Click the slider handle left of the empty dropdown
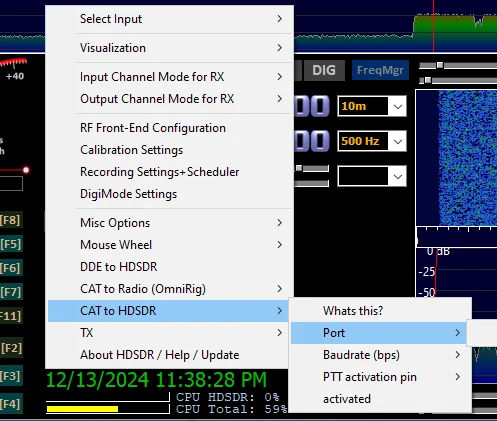The width and height of the screenshot is (497, 421). coord(299,168)
